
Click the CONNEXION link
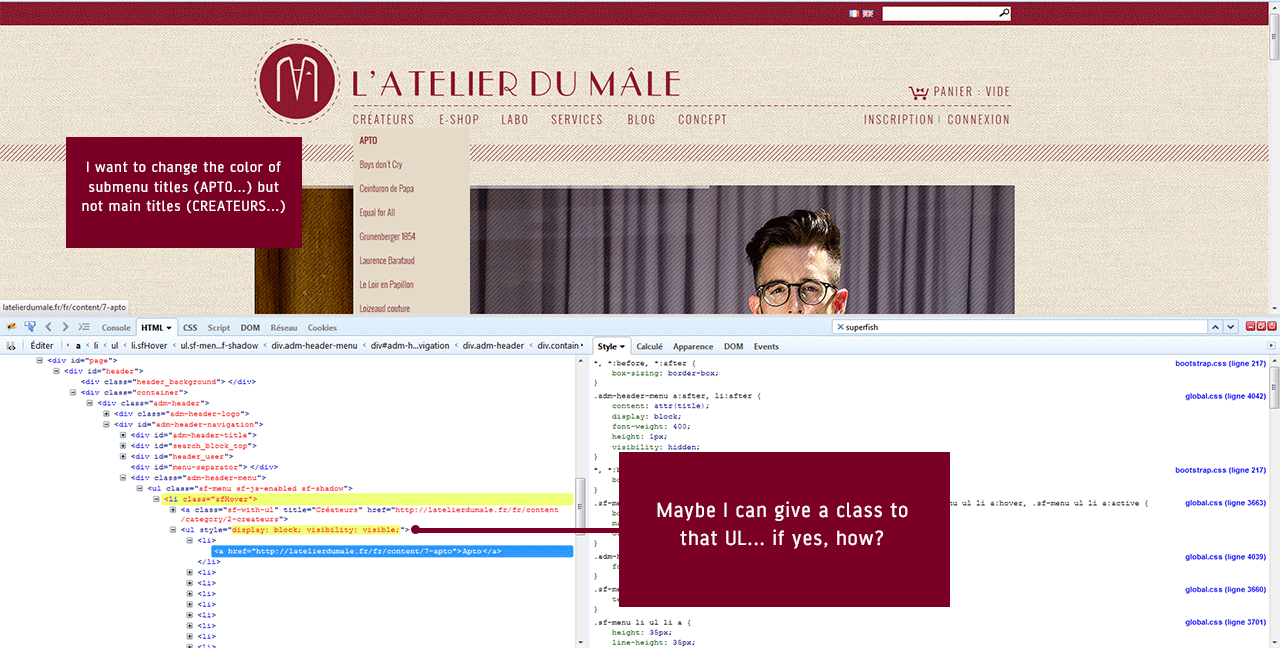(x=978, y=120)
